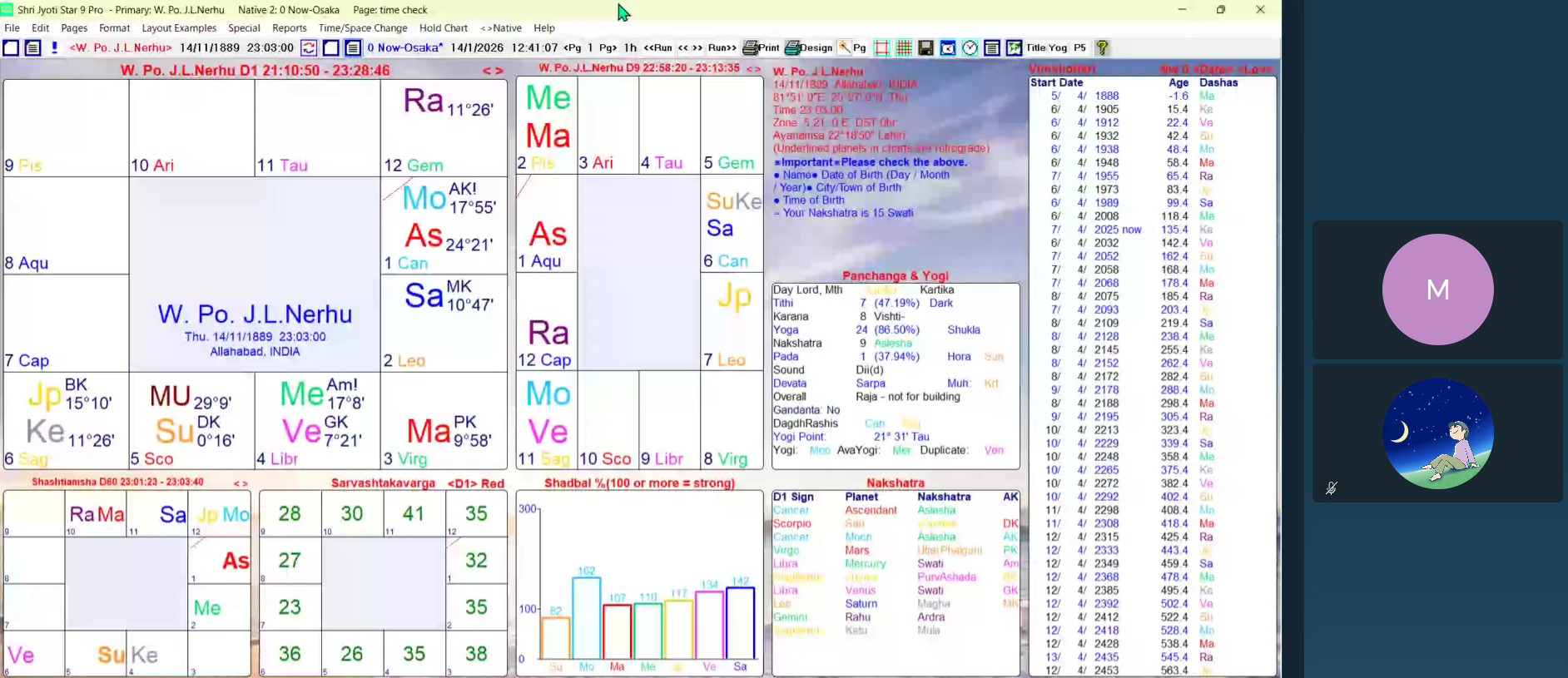Click the blue exclamation mark icon

54,48
